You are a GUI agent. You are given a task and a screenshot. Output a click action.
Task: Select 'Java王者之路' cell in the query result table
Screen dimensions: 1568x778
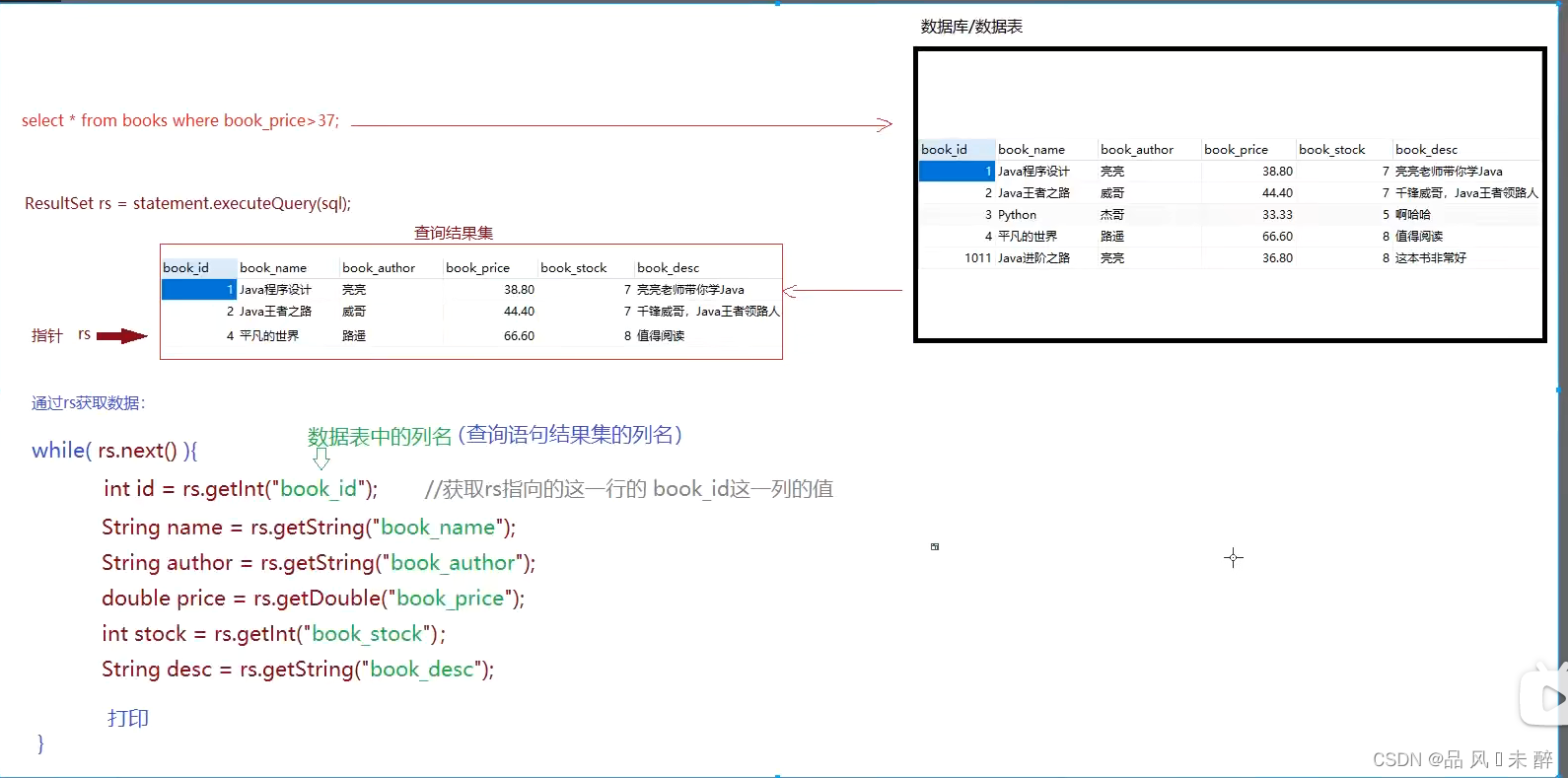click(275, 312)
